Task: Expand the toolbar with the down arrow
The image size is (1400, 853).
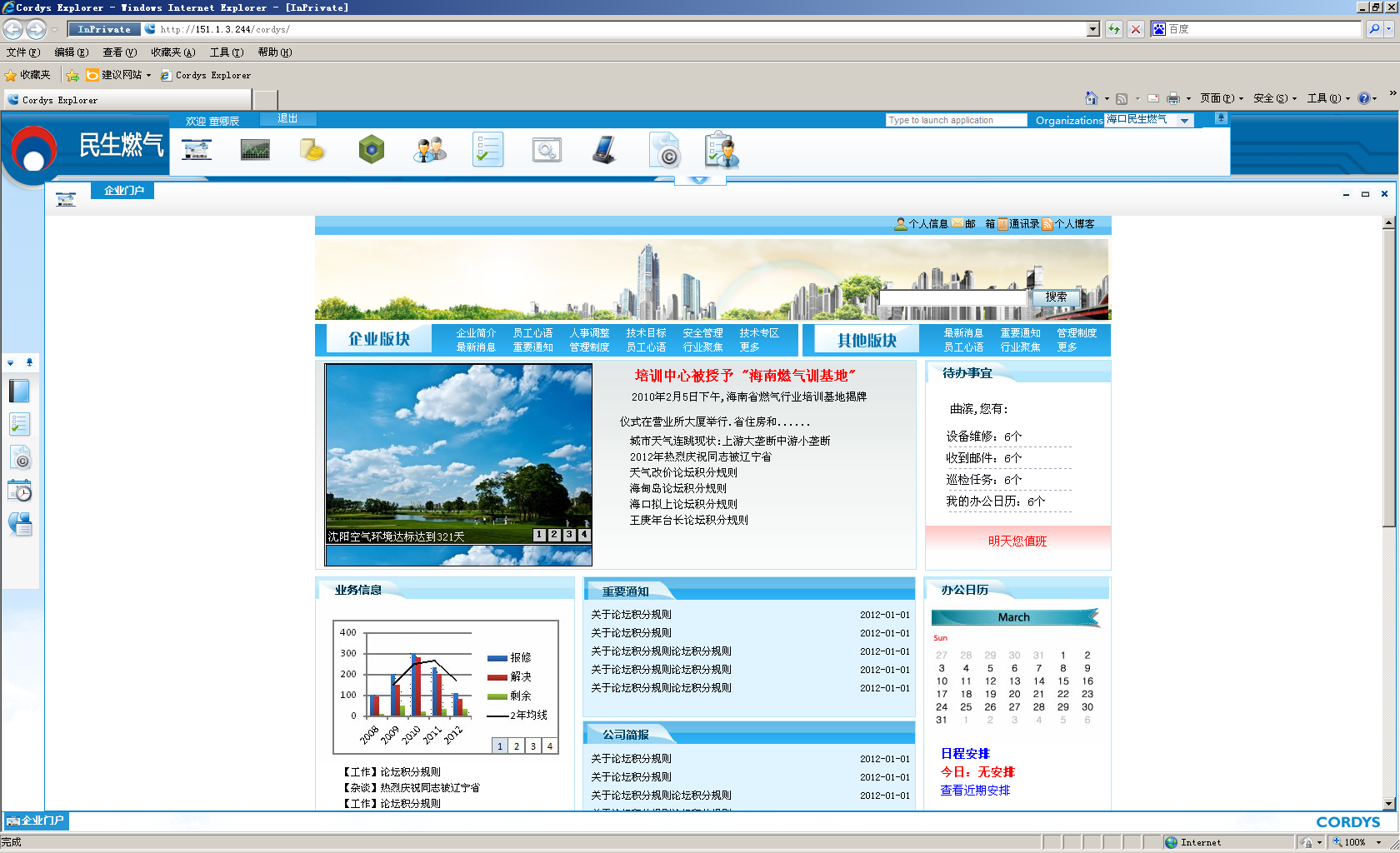Action: (x=699, y=180)
